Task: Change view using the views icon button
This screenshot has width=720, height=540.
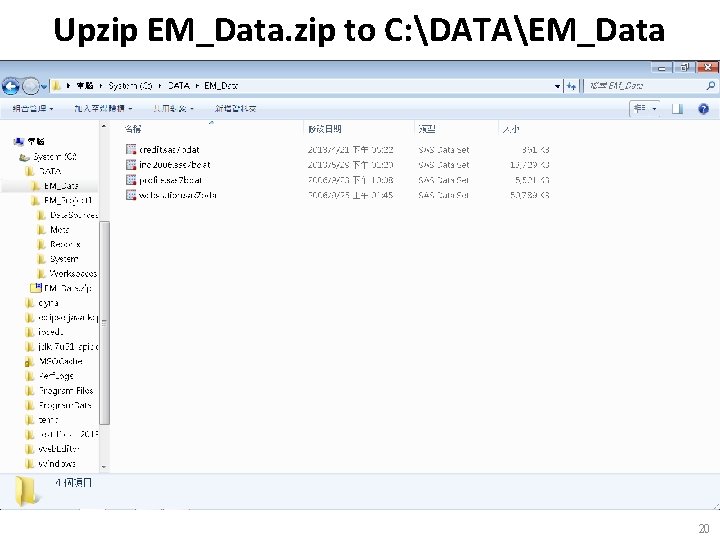Action: point(640,109)
